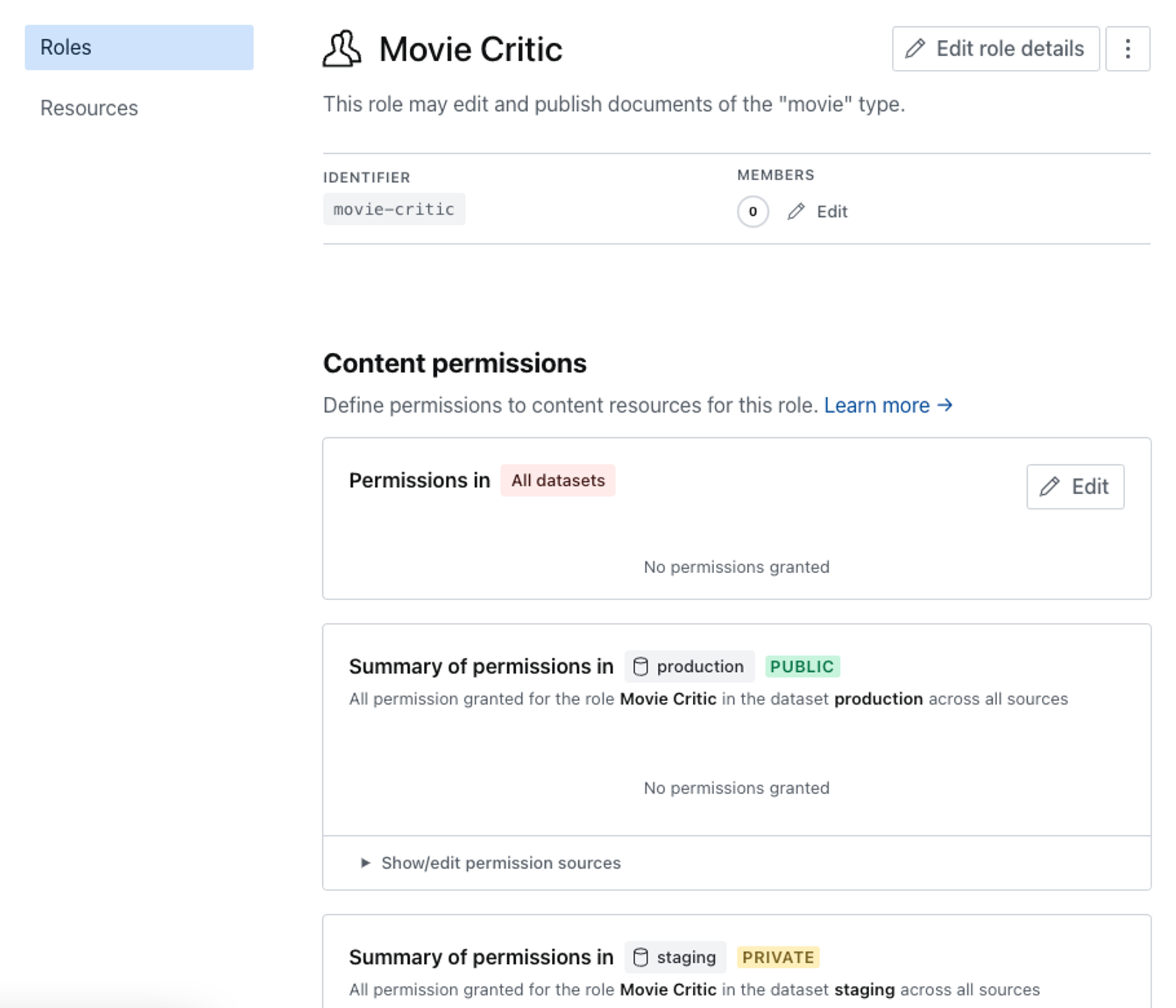
Task: Click pencil icon in All datasets Edit button
Action: point(1050,486)
